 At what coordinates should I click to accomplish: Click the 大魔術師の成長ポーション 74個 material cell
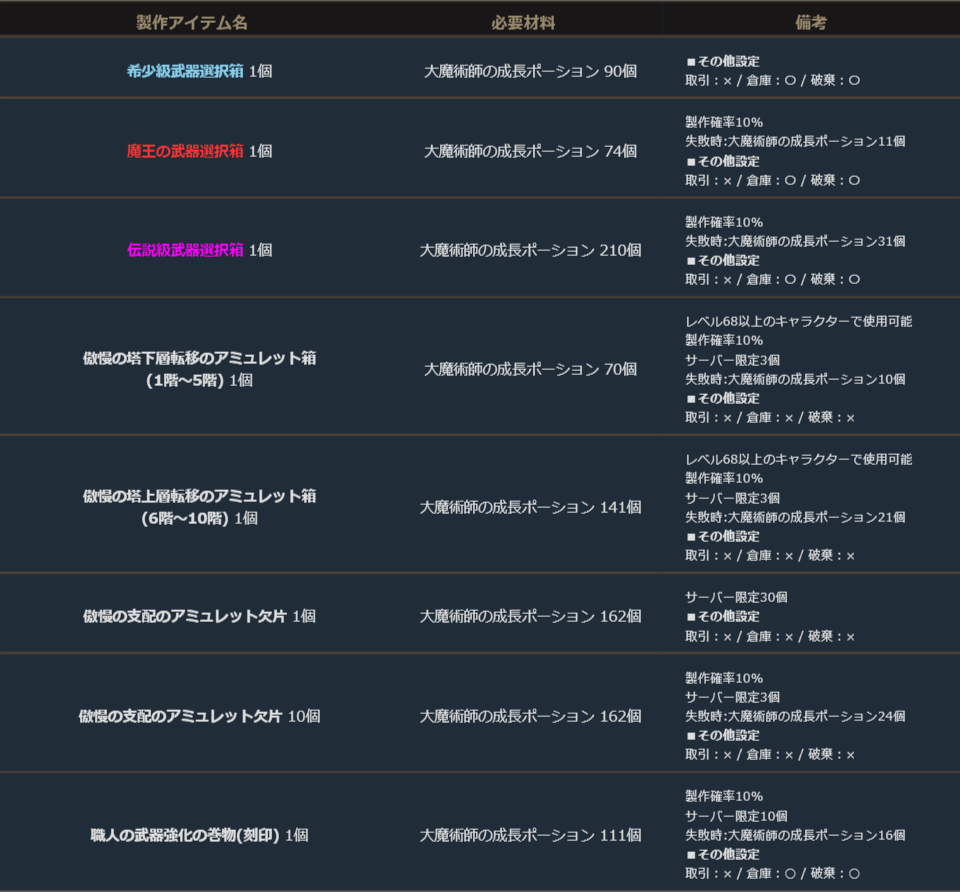click(530, 151)
